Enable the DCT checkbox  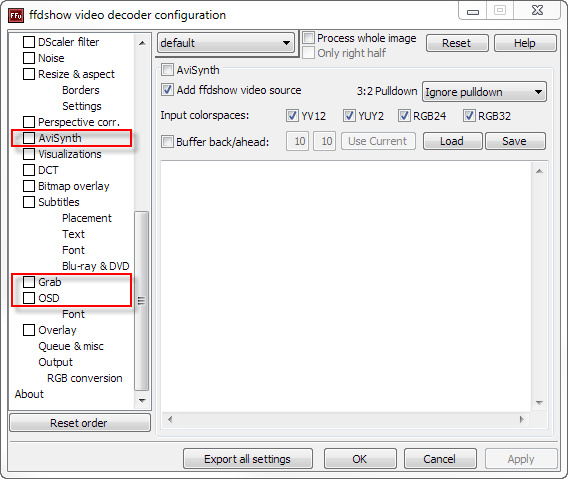pyautogui.click(x=29, y=170)
